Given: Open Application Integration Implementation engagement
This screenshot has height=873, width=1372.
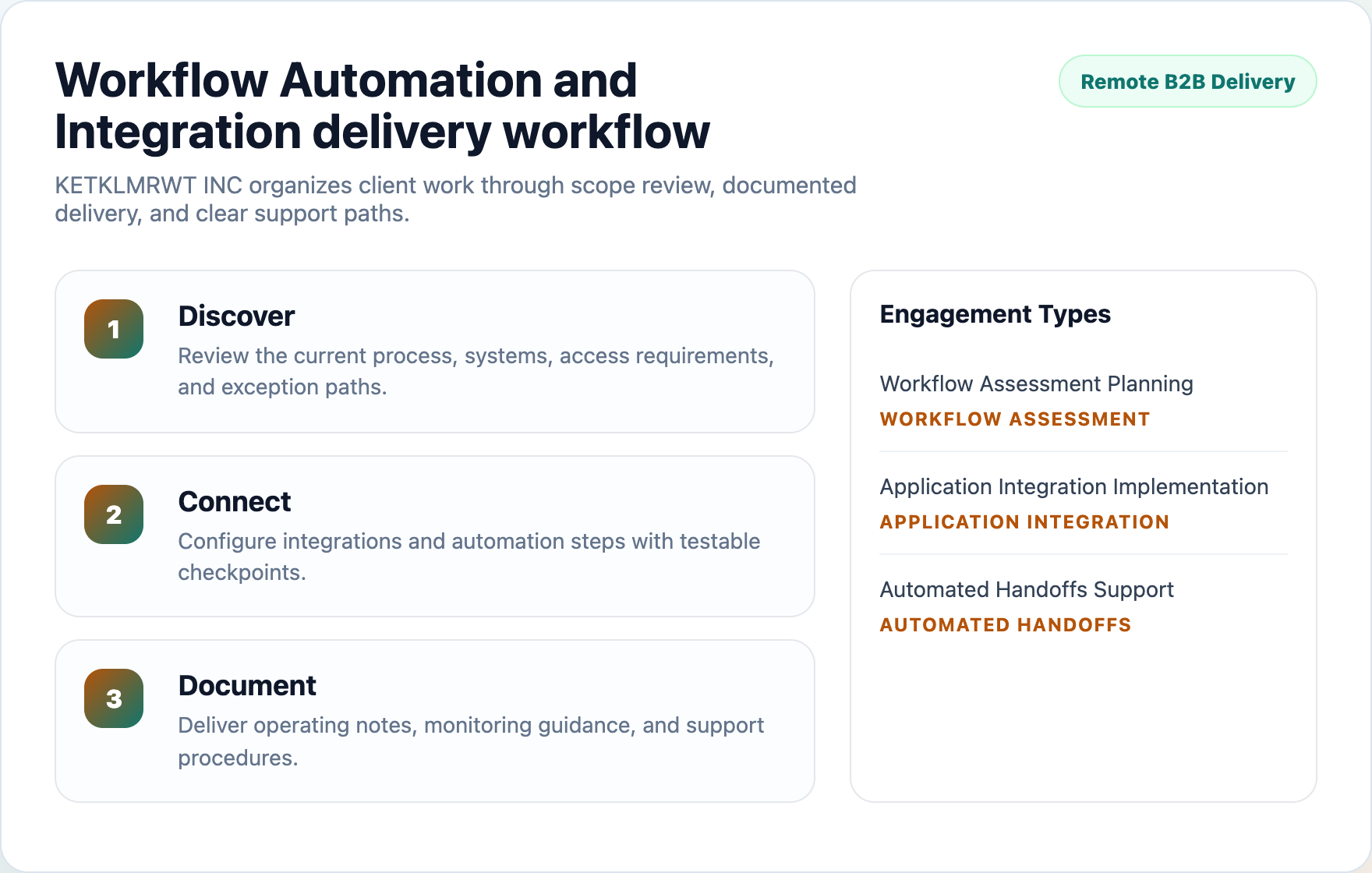Looking at the screenshot, I should (x=1073, y=486).
